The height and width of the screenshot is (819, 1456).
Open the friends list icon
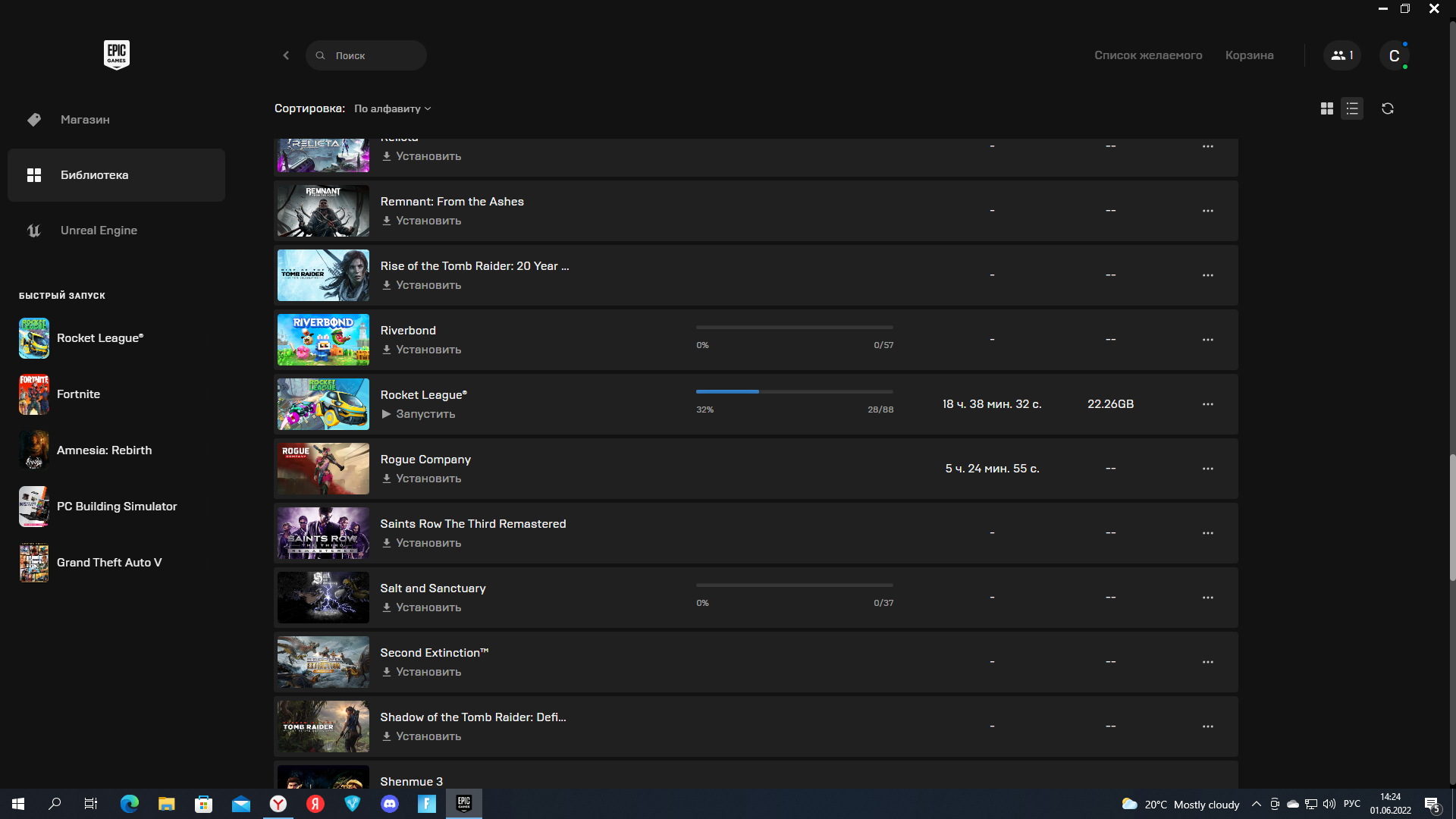[1342, 55]
